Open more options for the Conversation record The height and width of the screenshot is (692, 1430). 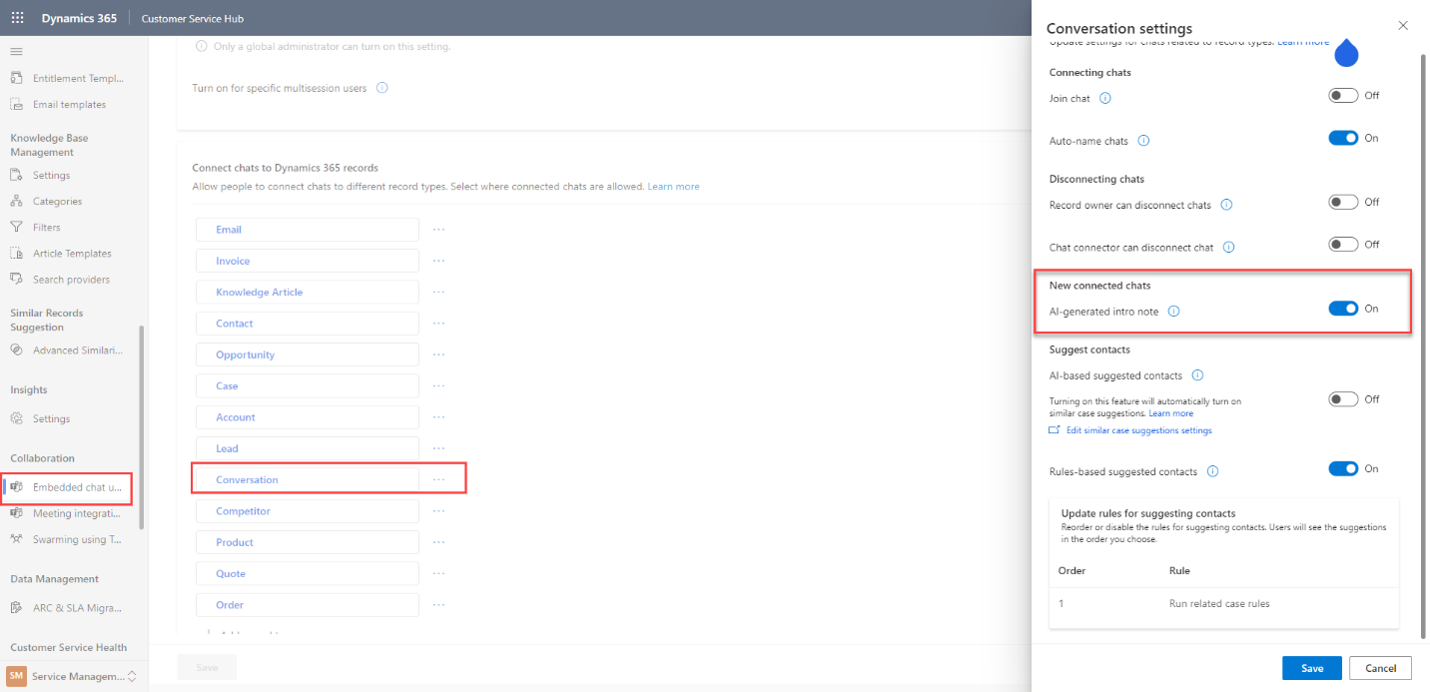pos(438,479)
